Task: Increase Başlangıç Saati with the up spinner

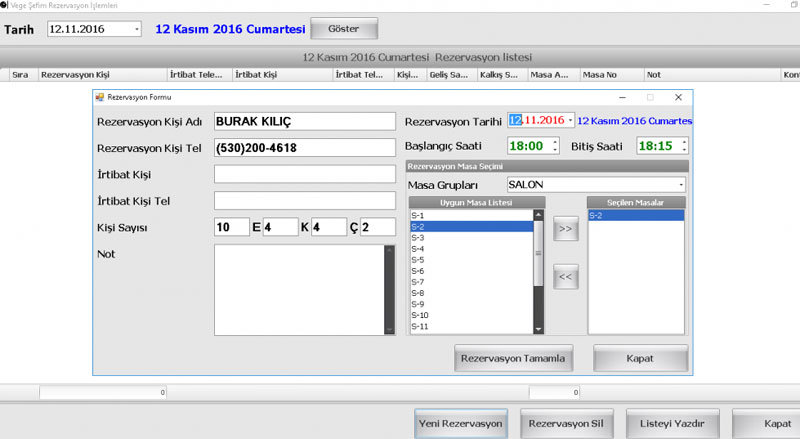Action: 555,142
